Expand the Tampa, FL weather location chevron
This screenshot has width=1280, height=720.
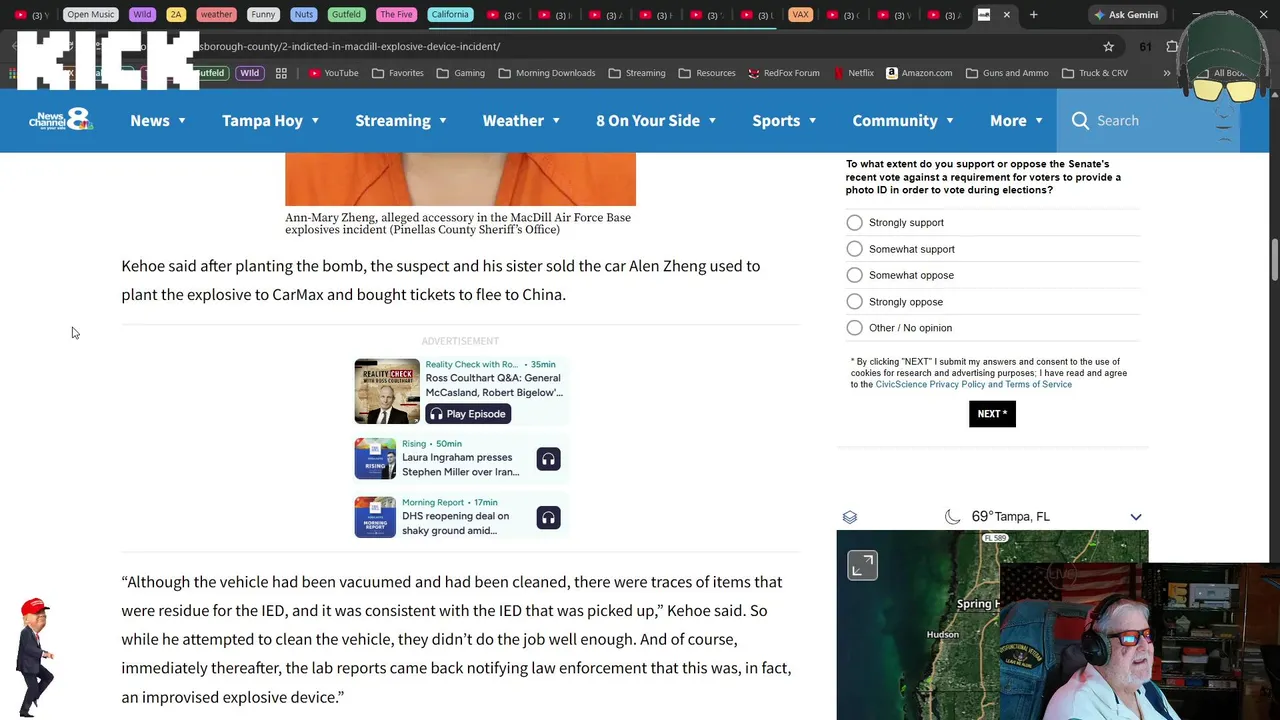tap(1136, 517)
